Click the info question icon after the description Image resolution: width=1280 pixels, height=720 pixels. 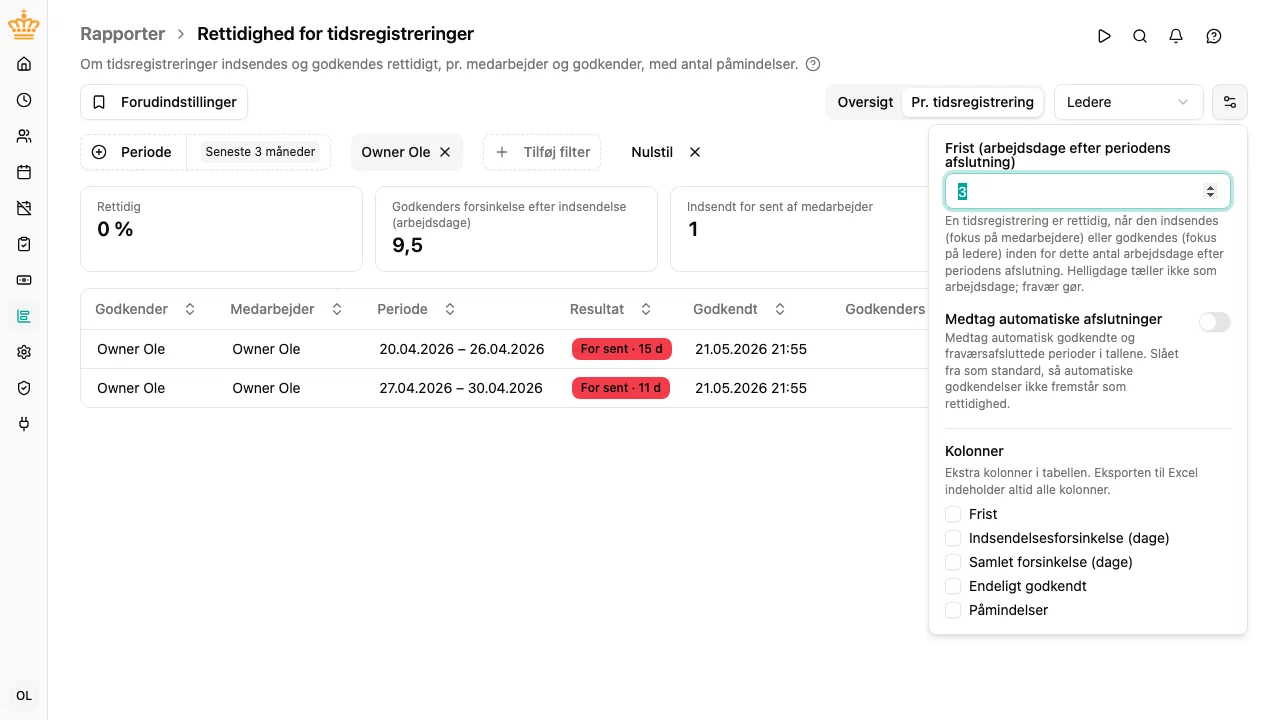tap(813, 64)
